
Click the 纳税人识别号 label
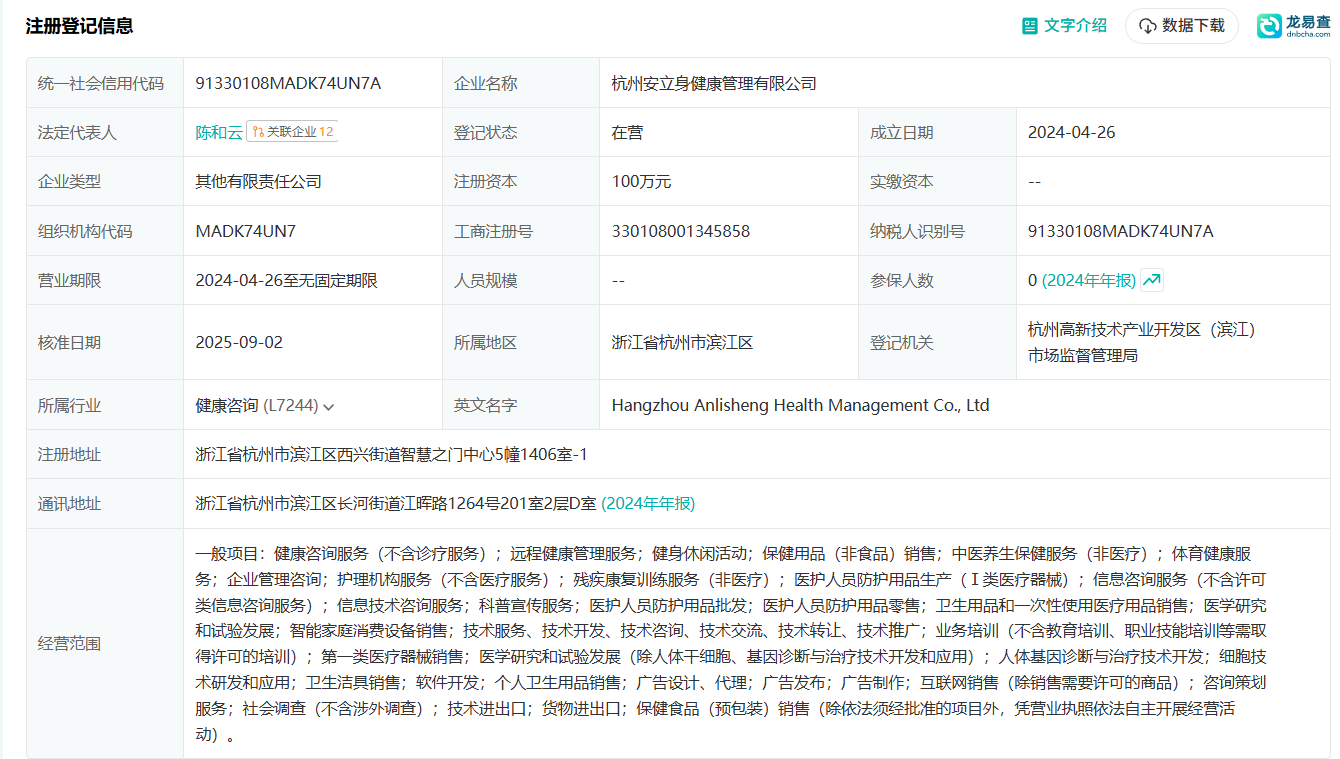pos(918,231)
